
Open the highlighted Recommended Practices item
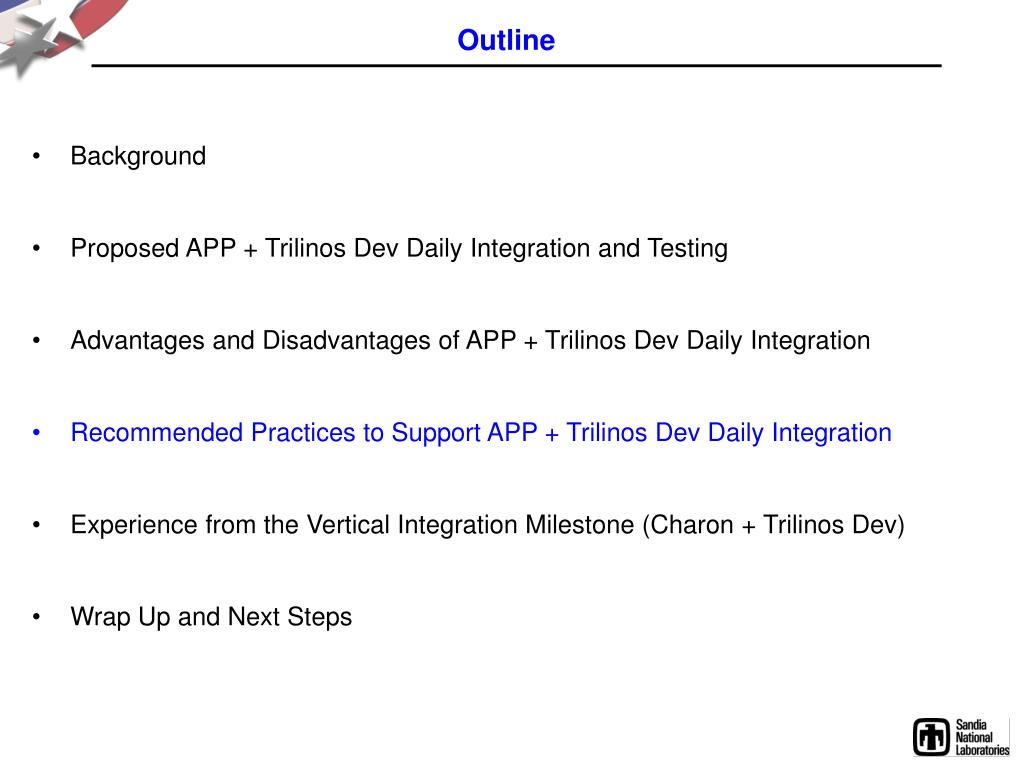481,432
